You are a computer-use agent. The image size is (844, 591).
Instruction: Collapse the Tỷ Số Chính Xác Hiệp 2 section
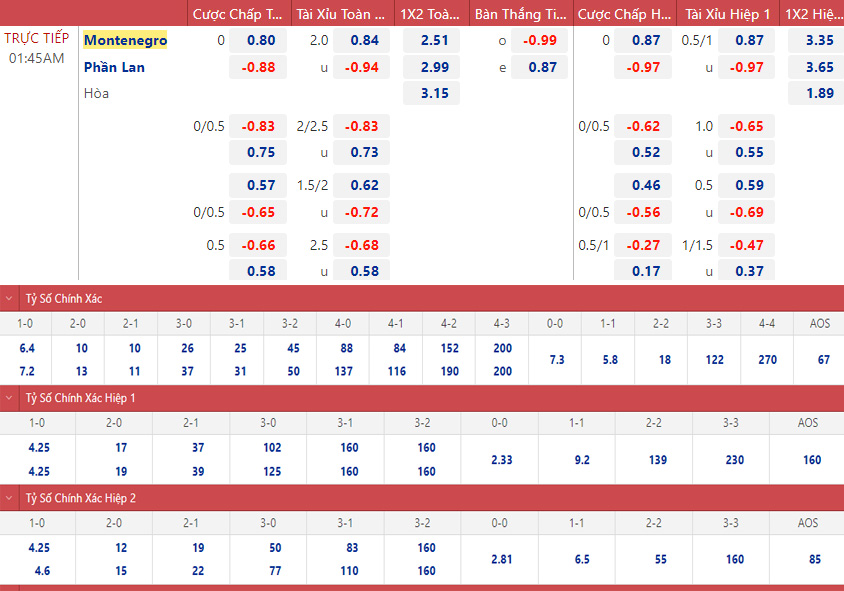coord(10,497)
